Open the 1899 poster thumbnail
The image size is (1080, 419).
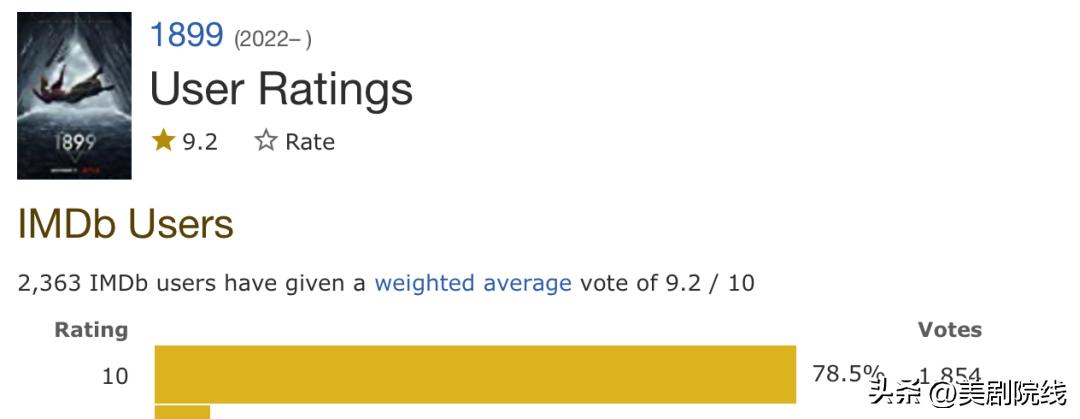[x=74, y=96]
